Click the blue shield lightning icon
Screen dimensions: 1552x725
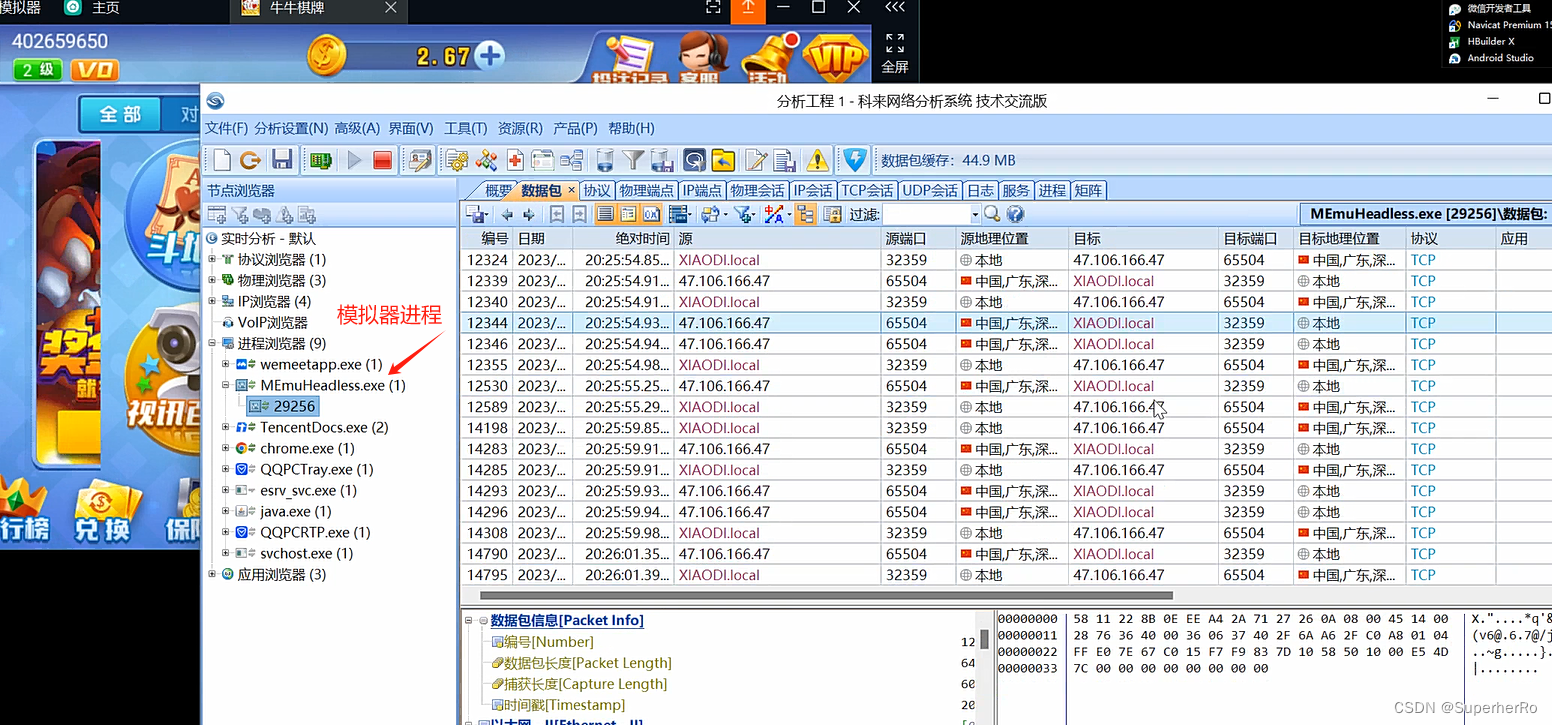(855, 160)
